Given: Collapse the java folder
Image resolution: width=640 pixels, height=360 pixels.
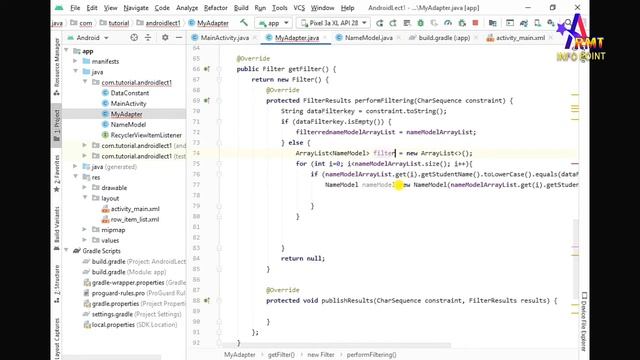Looking at the screenshot, I should (76, 71).
